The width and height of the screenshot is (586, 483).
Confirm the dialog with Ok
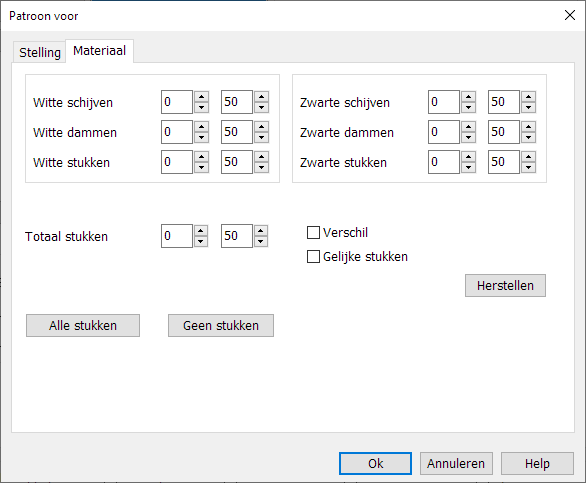[376, 464]
